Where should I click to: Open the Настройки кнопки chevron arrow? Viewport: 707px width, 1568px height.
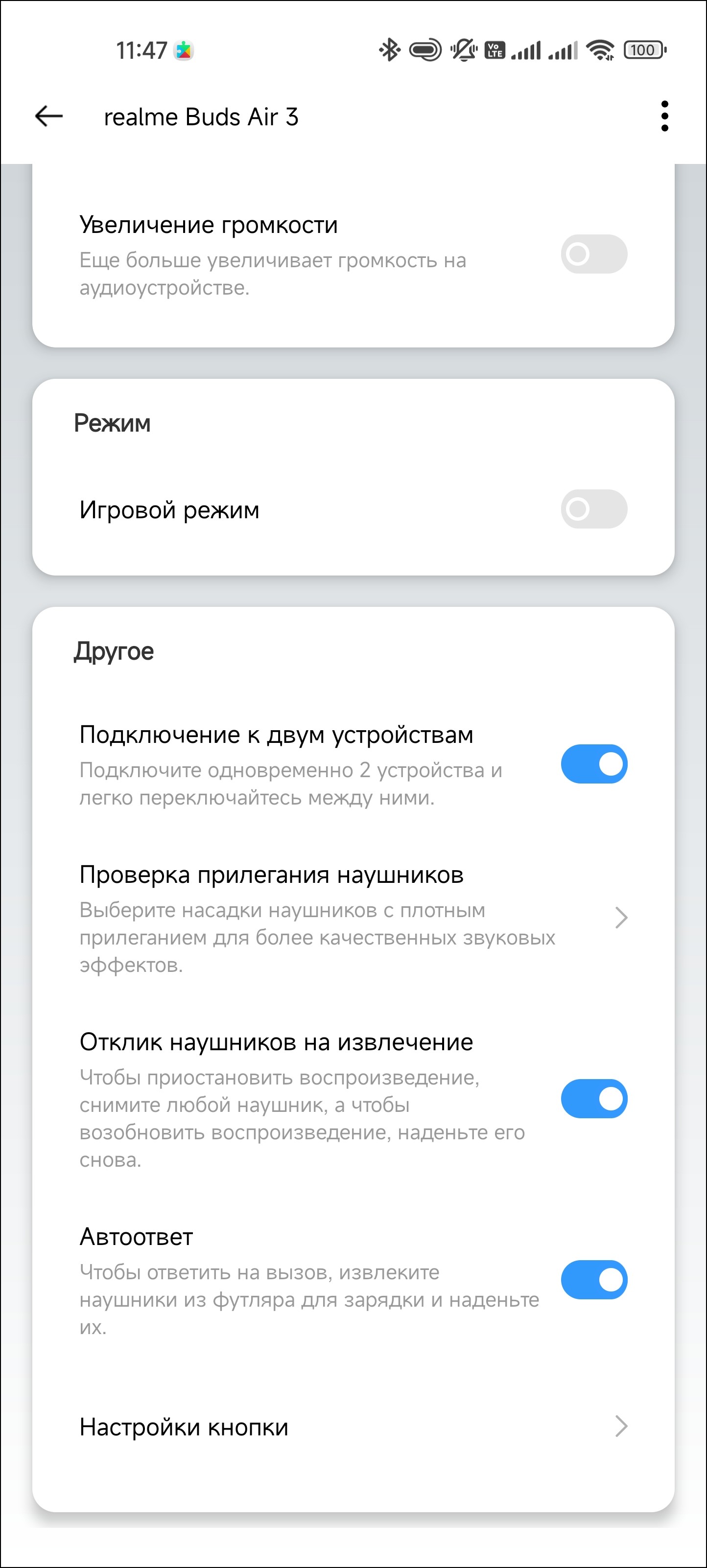(x=620, y=1426)
